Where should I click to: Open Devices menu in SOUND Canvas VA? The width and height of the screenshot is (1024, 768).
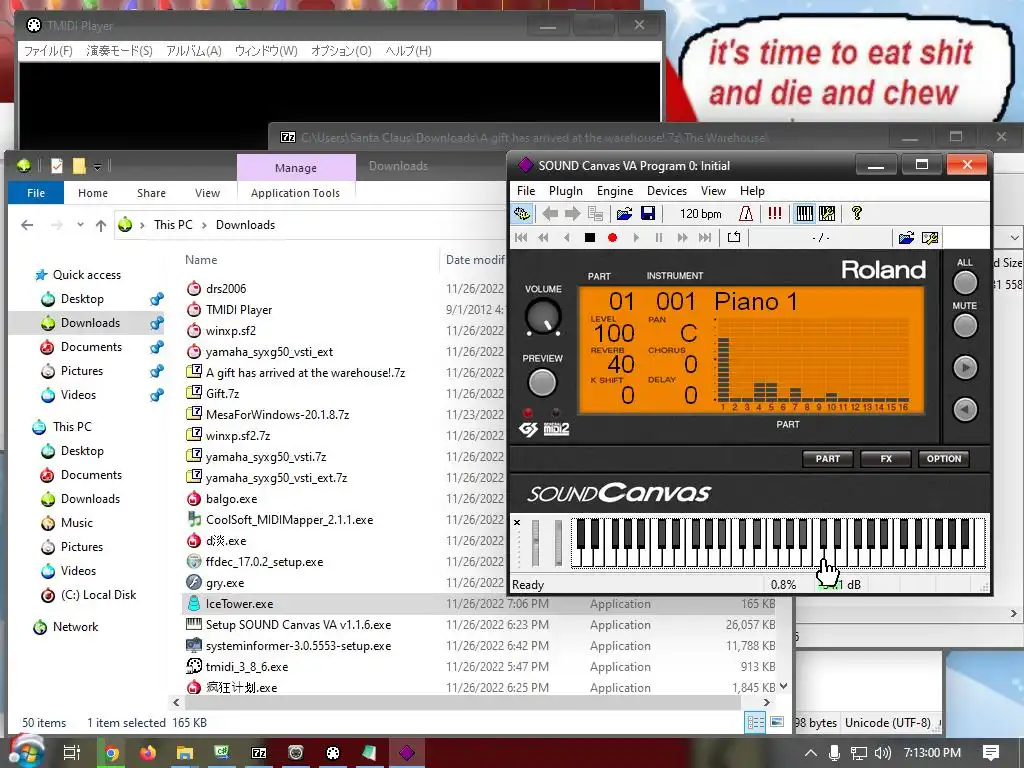pos(666,191)
